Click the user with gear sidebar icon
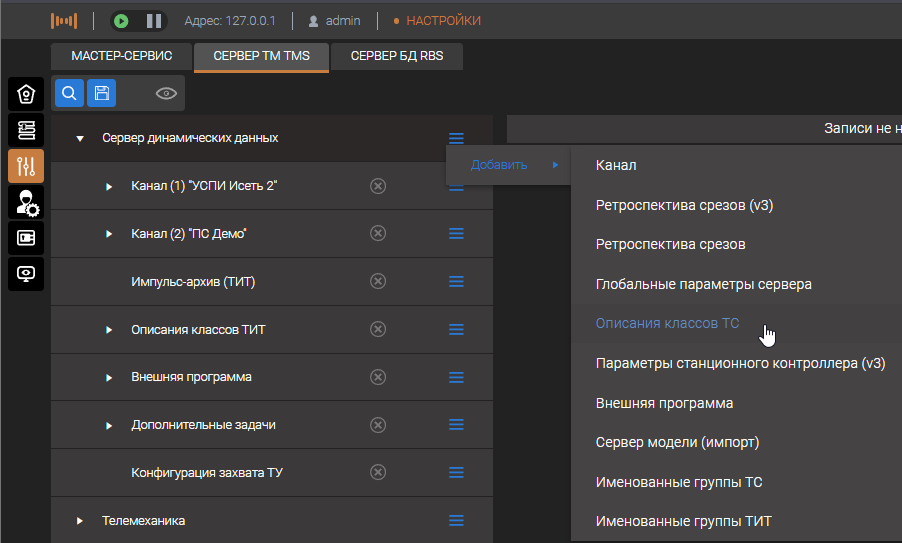The height and width of the screenshot is (543, 902). click(26, 202)
